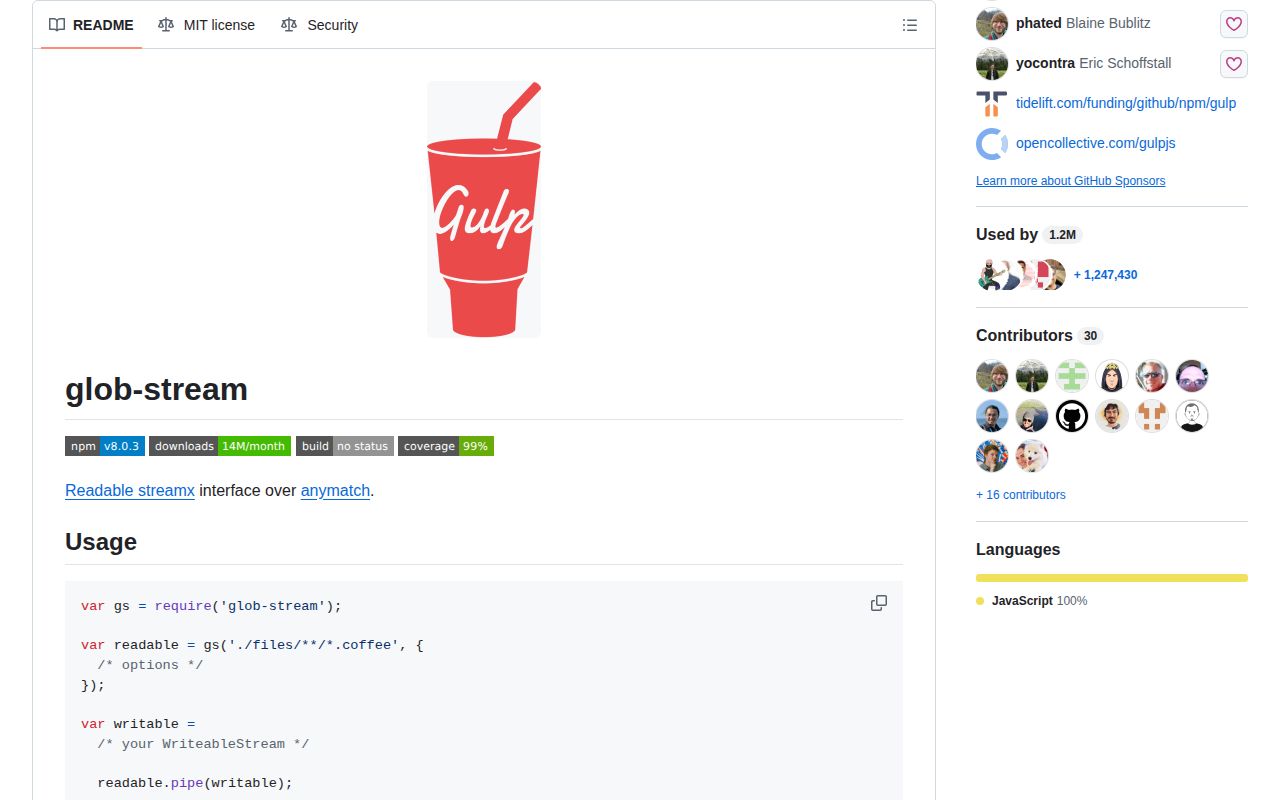Switch to the MIT license tab
The width and height of the screenshot is (1280, 800).
pos(206,25)
